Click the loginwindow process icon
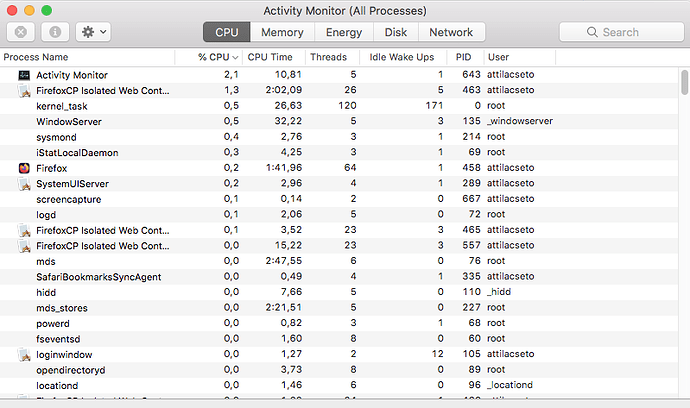 [24, 355]
